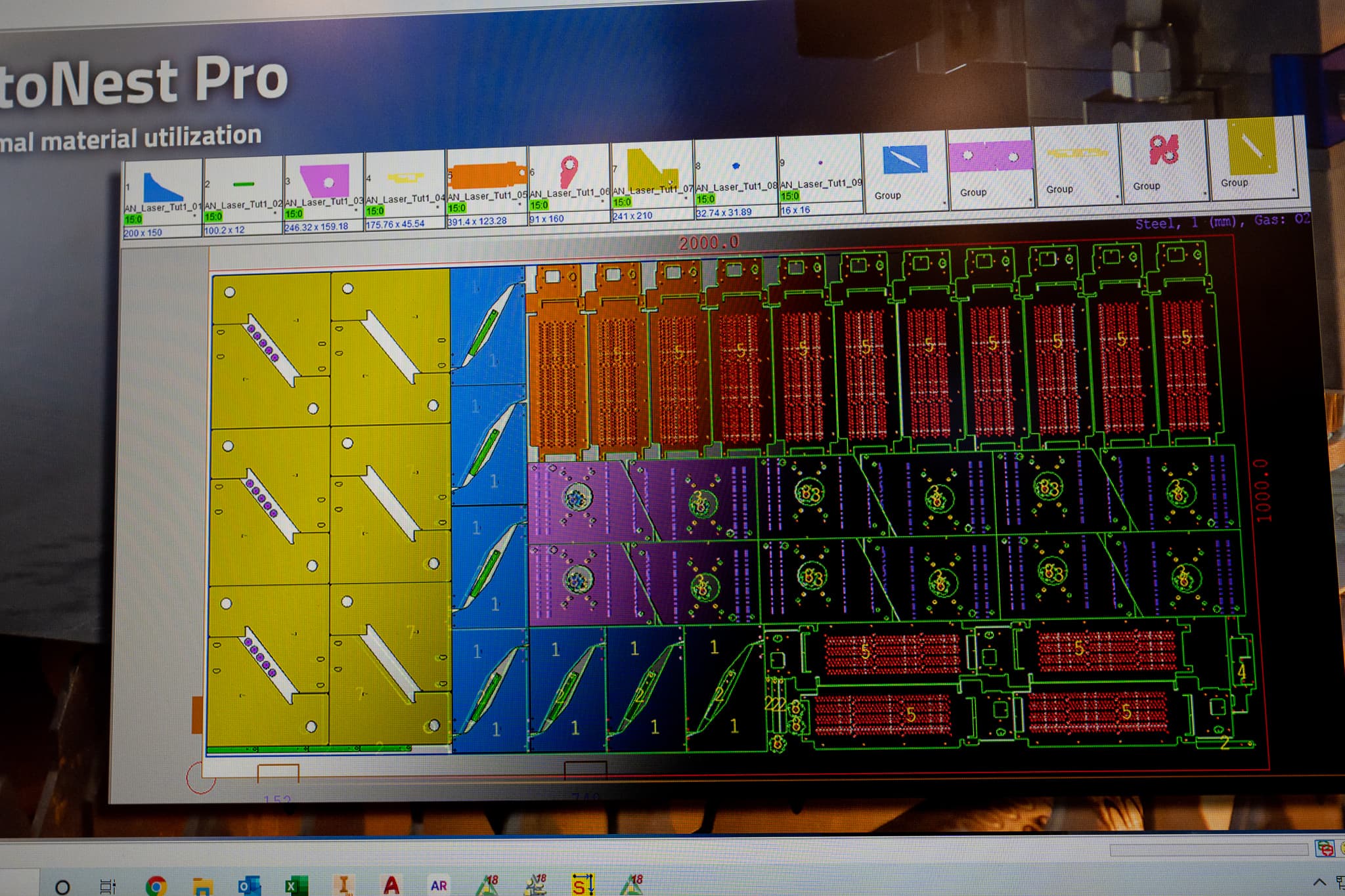Click the 200 x 150 dimension label
Screen dimensions: 1345x896
[x=143, y=232]
